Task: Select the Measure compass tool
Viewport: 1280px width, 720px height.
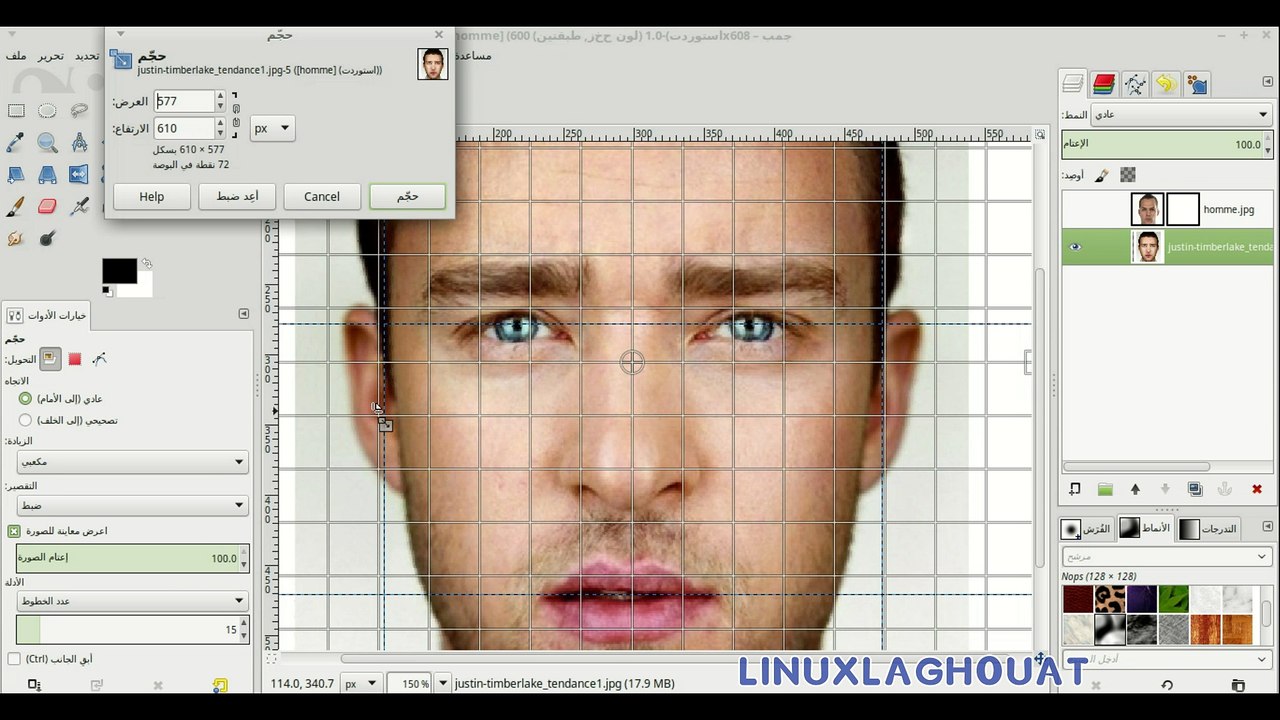Action: (79, 143)
